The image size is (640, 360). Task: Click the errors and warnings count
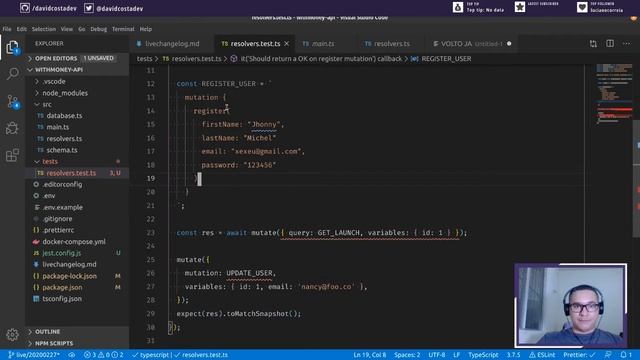coord(103,355)
